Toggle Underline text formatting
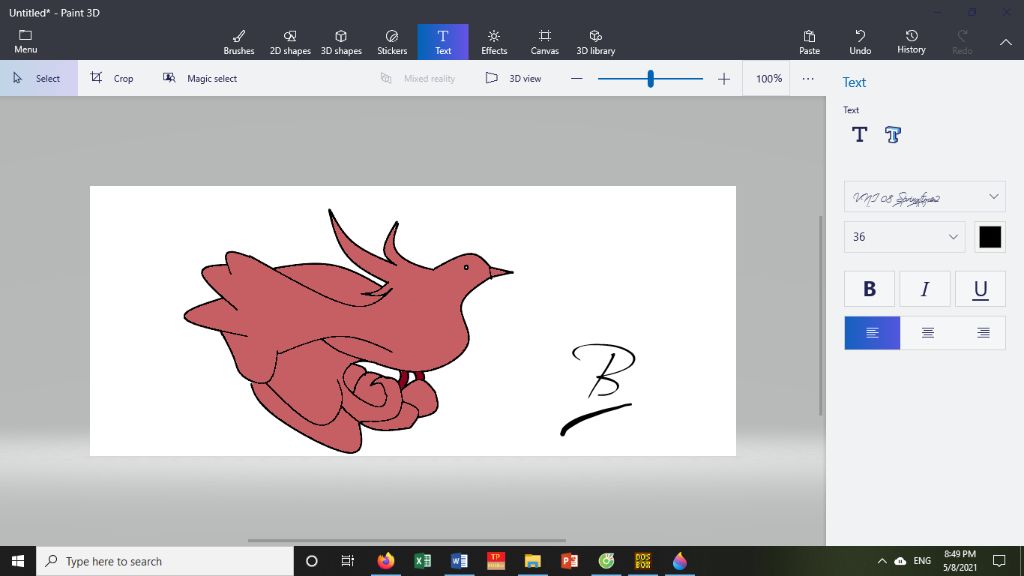The height and width of the screenshot is (576, 1024). 980,289
